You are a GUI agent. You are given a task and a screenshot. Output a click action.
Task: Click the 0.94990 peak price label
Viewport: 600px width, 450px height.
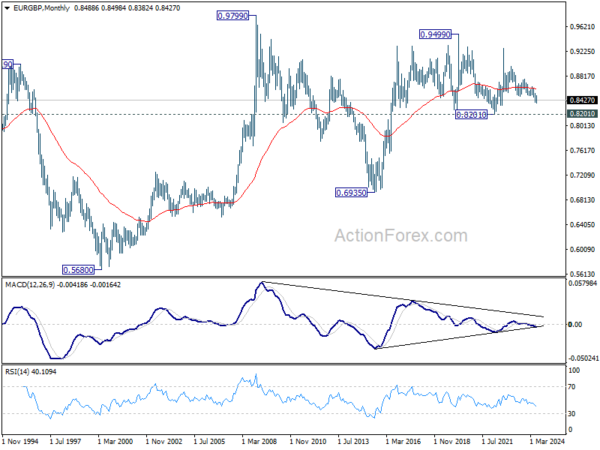click(435, 34)
